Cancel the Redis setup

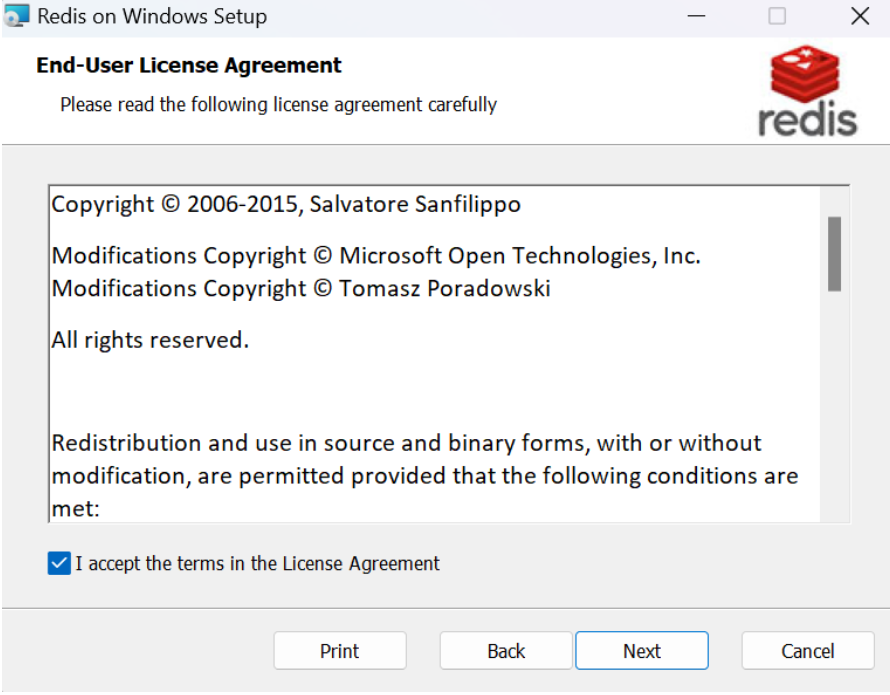[808, 651]
